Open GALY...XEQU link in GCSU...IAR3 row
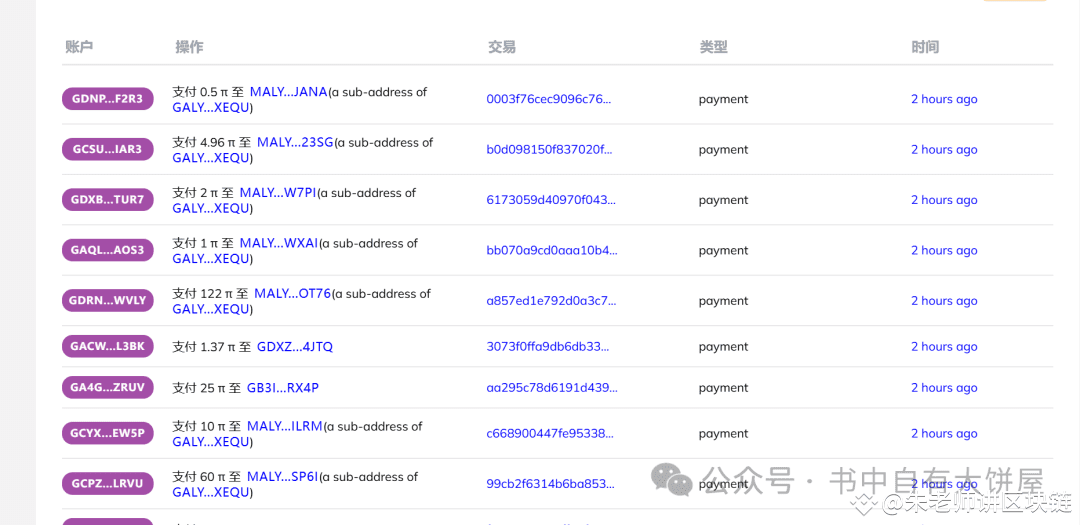 211,158
